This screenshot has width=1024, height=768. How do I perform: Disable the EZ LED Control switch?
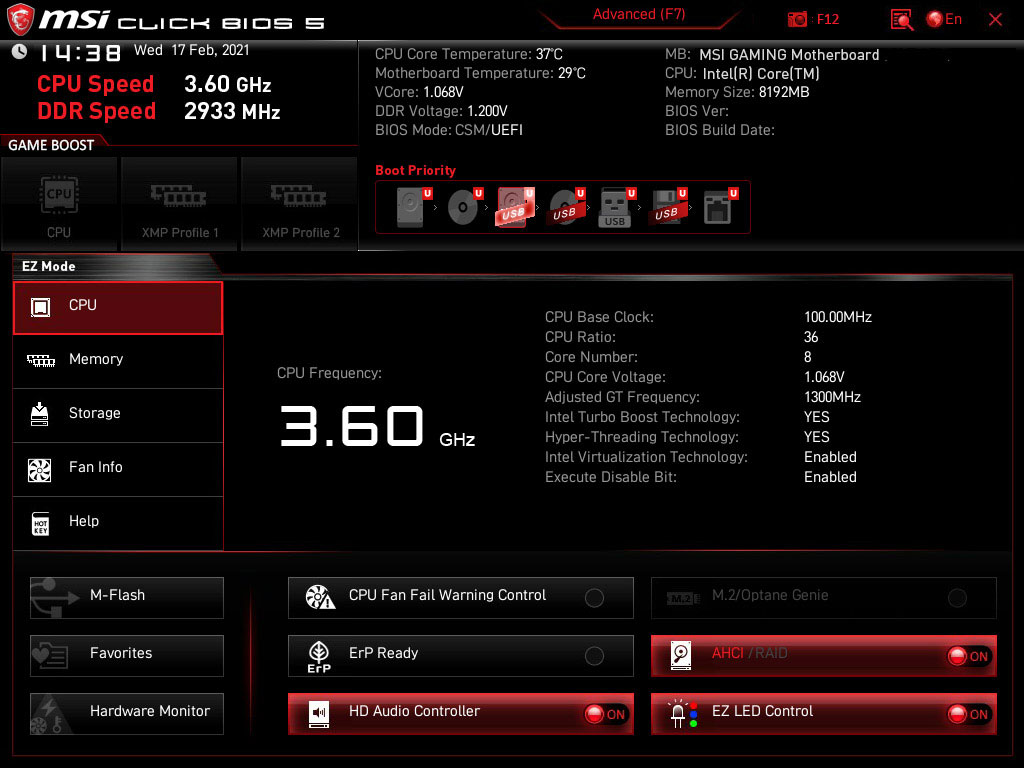[968, 714]
